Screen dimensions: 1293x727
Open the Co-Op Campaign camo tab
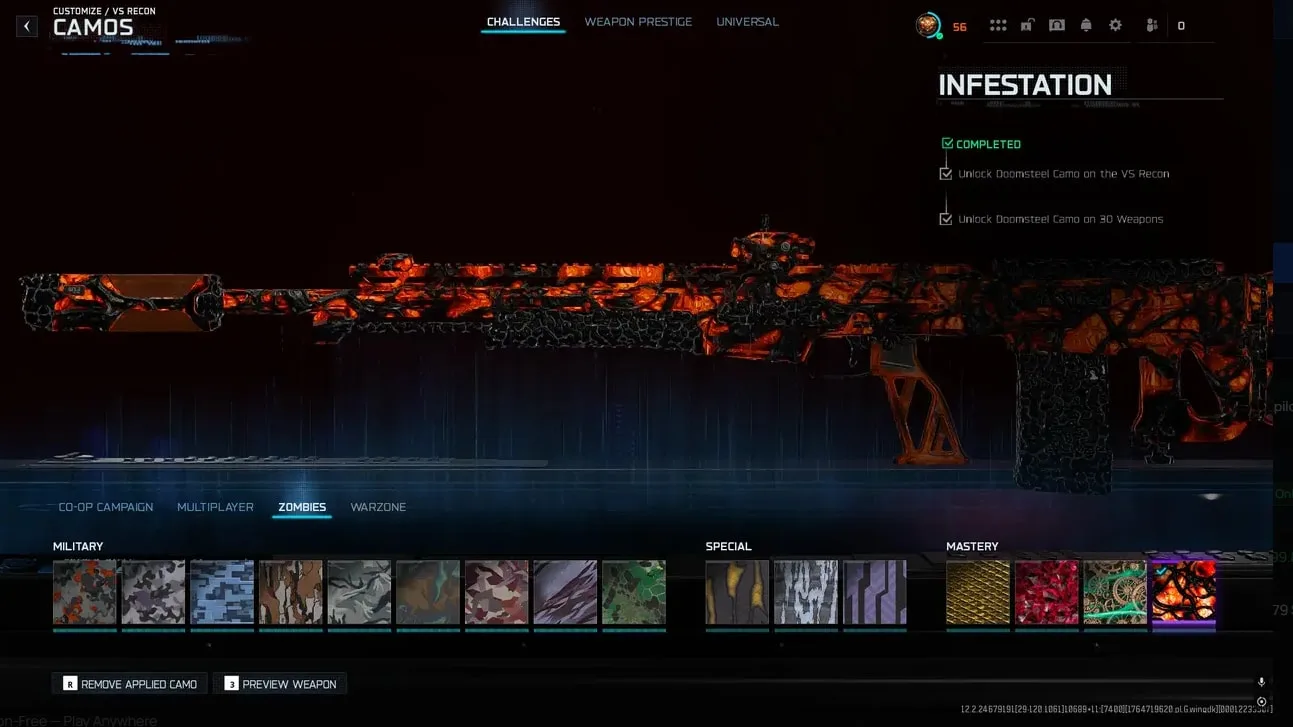click(x=106, y=507)
